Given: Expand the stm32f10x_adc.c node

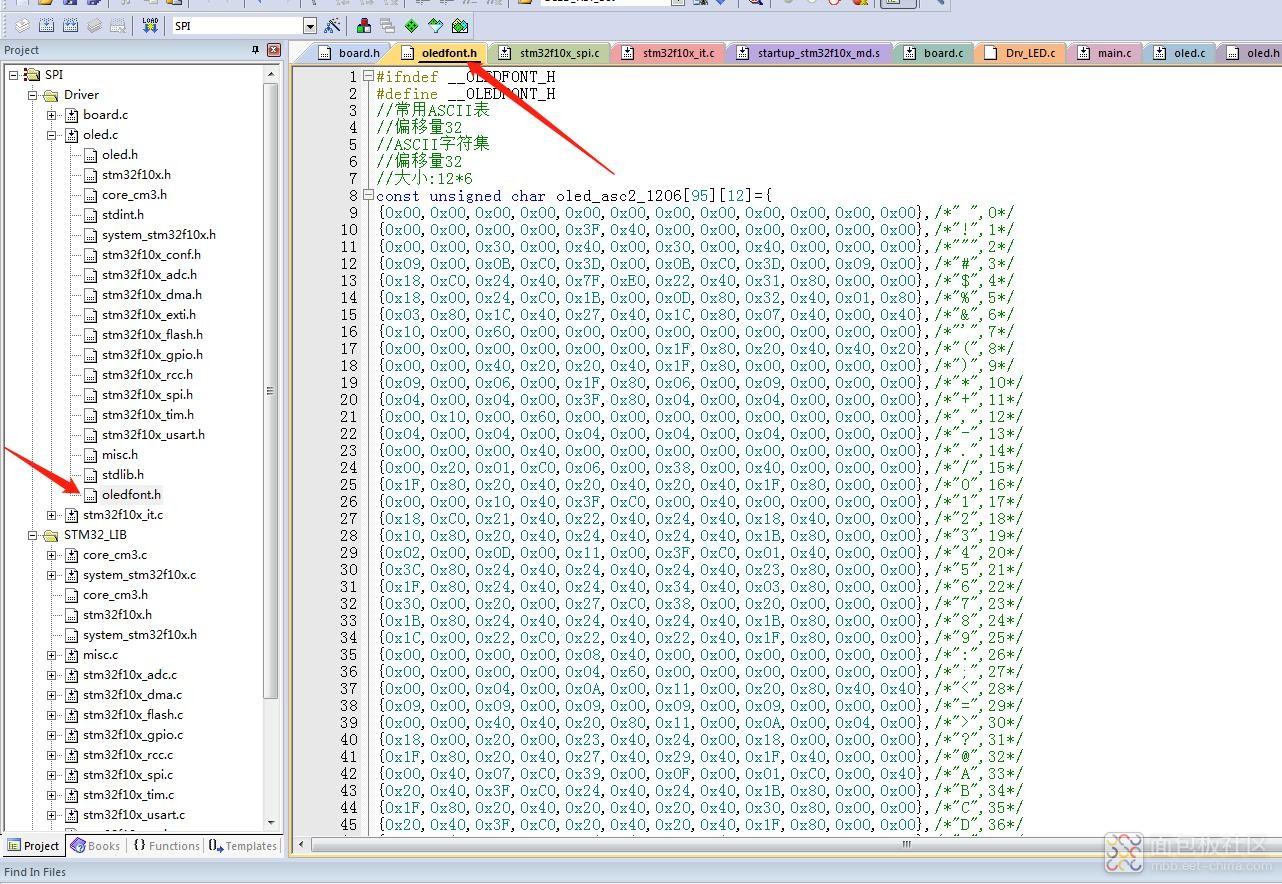Looking at the screenshot, I should point(52,675).
